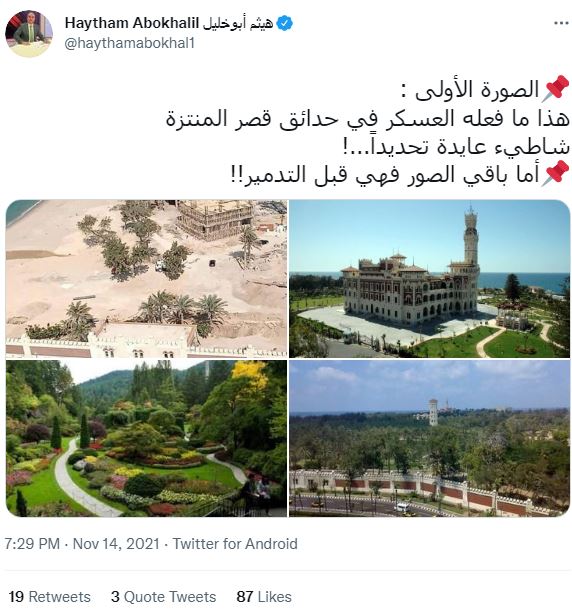572x609 pixels.
Task: Click the second red pushpin emoji
Action: coord(555,174)
